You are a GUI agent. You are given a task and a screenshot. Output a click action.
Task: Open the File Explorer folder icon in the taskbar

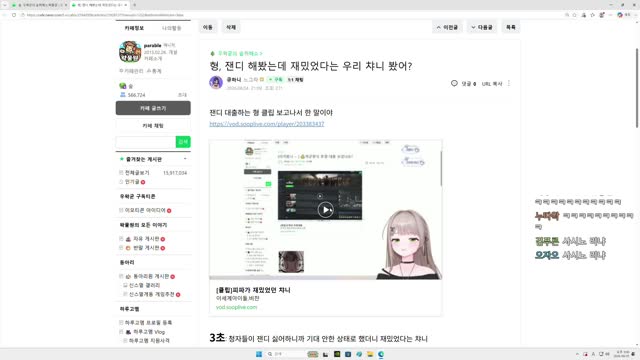pyautogui.click(x=370, y=354)
